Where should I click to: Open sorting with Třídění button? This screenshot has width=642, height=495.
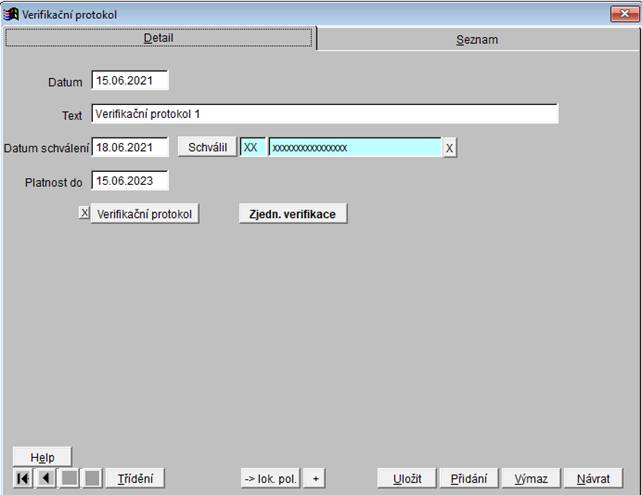pyautogui.click(x=136, y=478)
